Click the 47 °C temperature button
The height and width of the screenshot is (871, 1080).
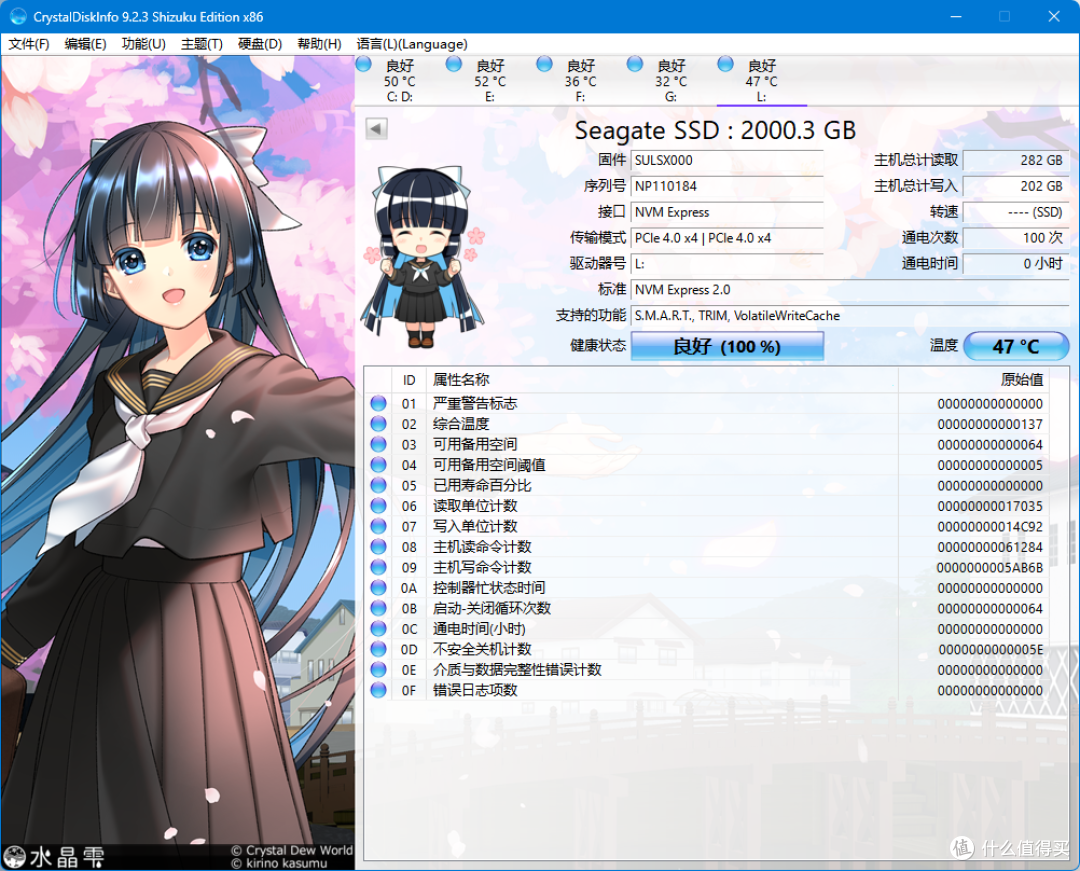click(x=1016, y=346)
